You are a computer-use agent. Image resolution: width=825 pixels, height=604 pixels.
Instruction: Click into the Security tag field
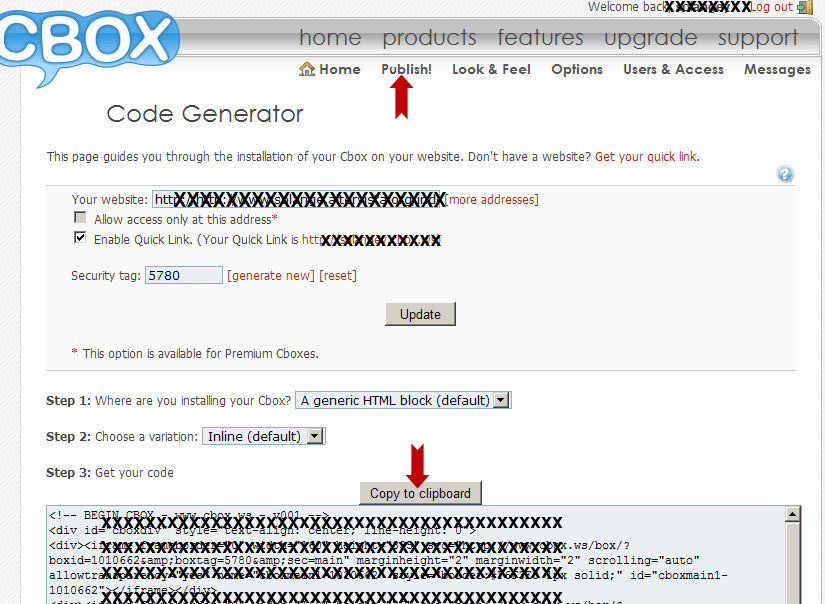point(184,275)
